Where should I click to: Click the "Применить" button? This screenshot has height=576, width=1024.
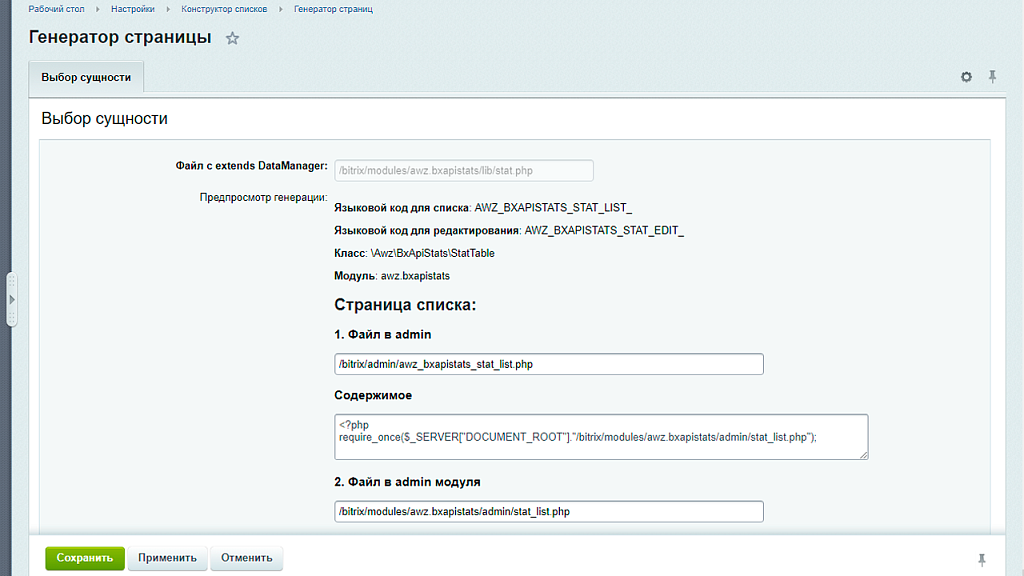click(x=167, y=558)
